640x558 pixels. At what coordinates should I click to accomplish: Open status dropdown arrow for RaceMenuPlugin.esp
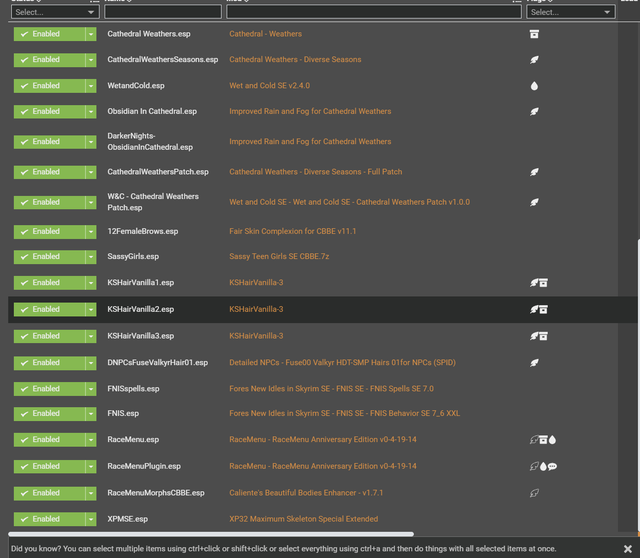[x=91, y=466]
